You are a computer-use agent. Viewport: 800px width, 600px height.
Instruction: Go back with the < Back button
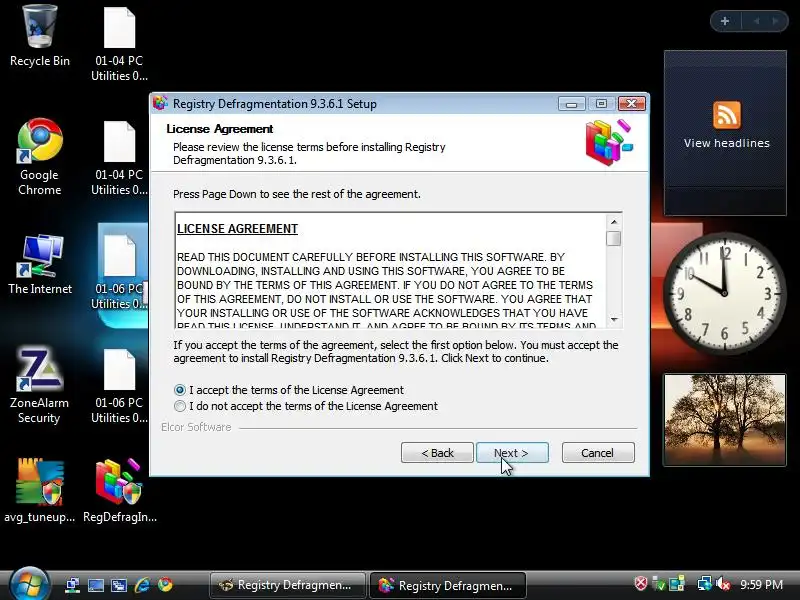click(x=437, y=453)
